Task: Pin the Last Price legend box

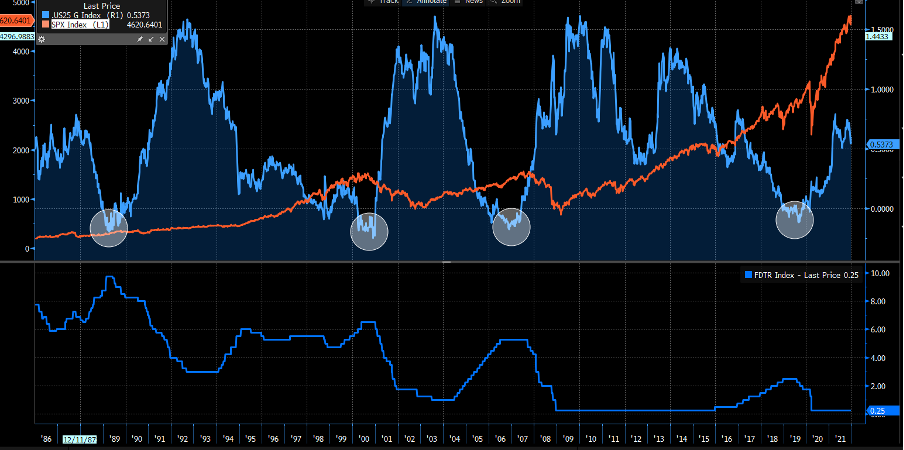Action: pyautogui.click(x=140, y=39)
